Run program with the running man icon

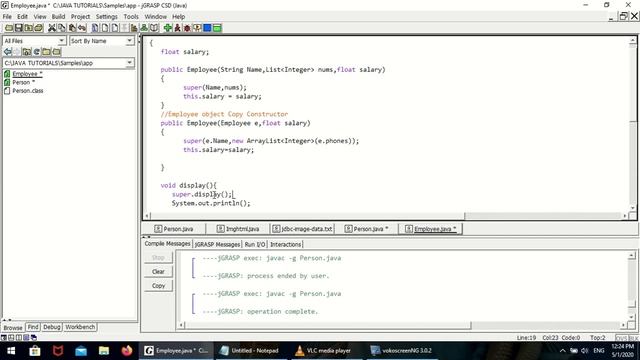point(178,28)
